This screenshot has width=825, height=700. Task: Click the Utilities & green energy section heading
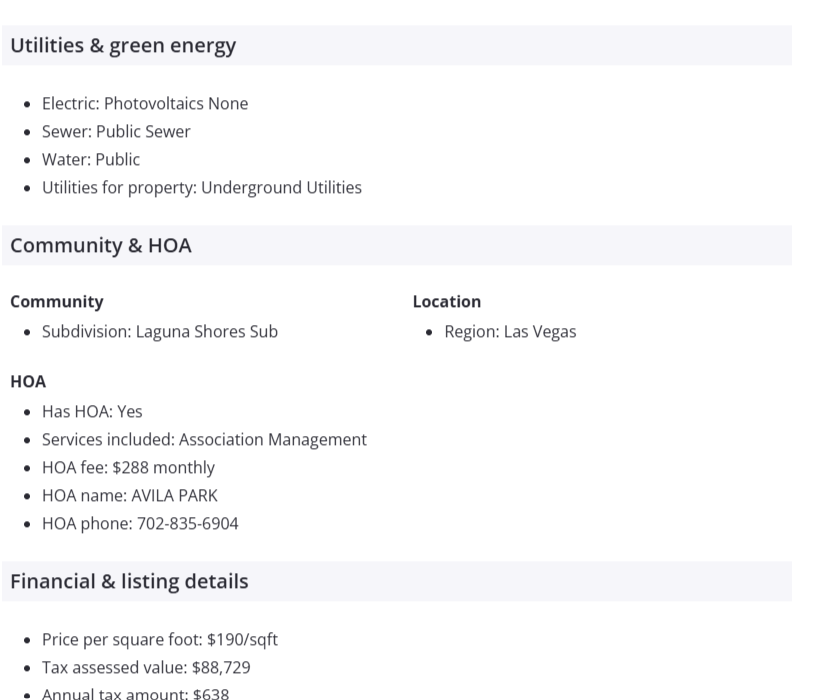pos(123,46)
